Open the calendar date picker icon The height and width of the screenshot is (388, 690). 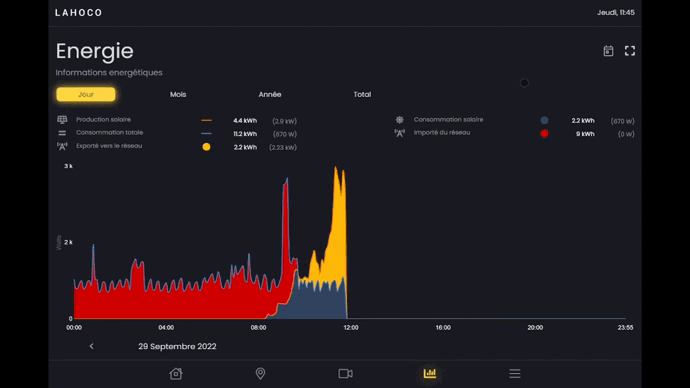point(608,51)
